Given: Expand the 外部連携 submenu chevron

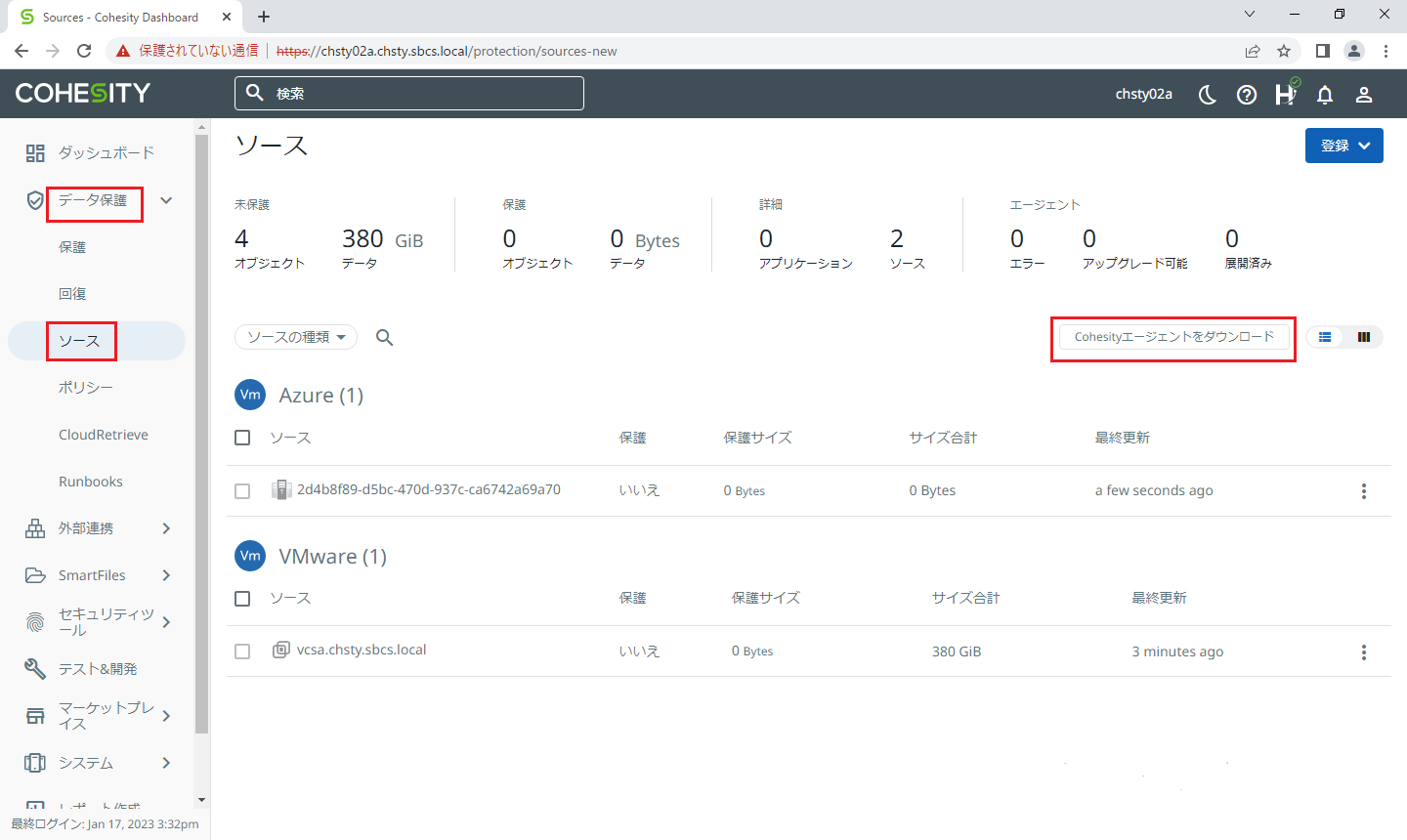Looking at the screenshot, I should pyautogui.click(x=166, y=528).
